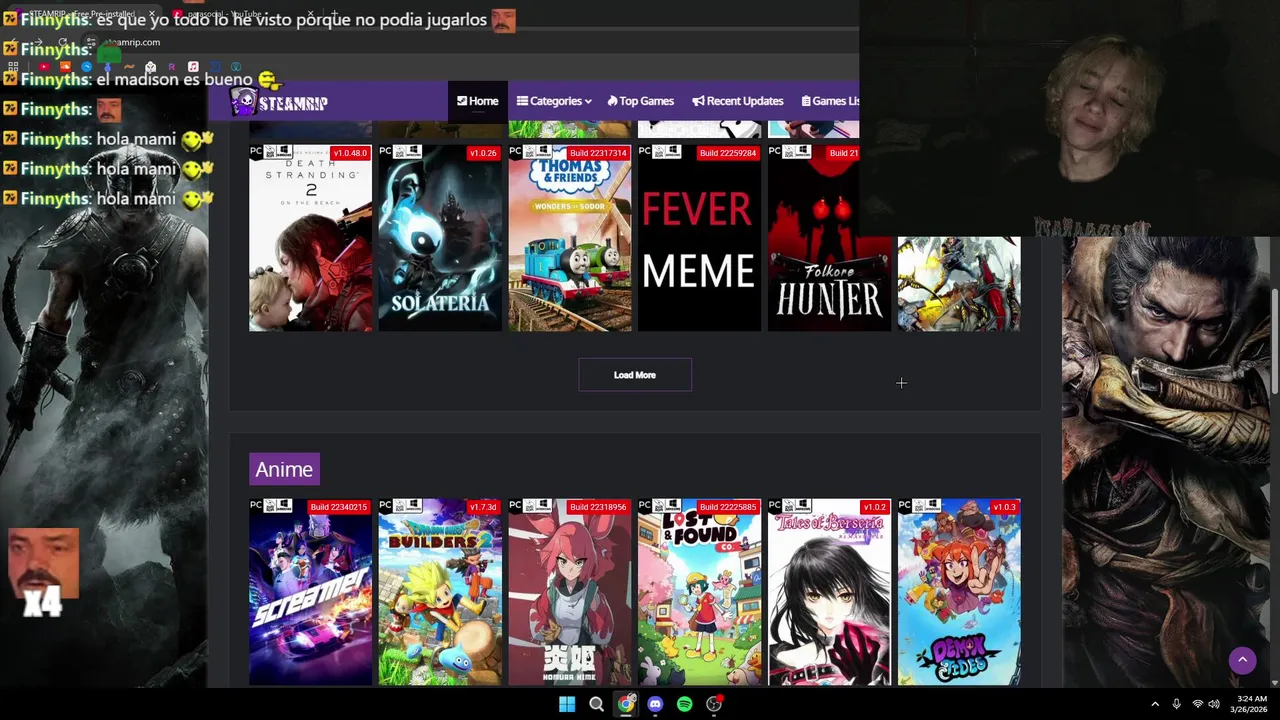Screen dimensions: 1280x720
Task: Open the Tales of Berseria card
Action: (829, 592)
